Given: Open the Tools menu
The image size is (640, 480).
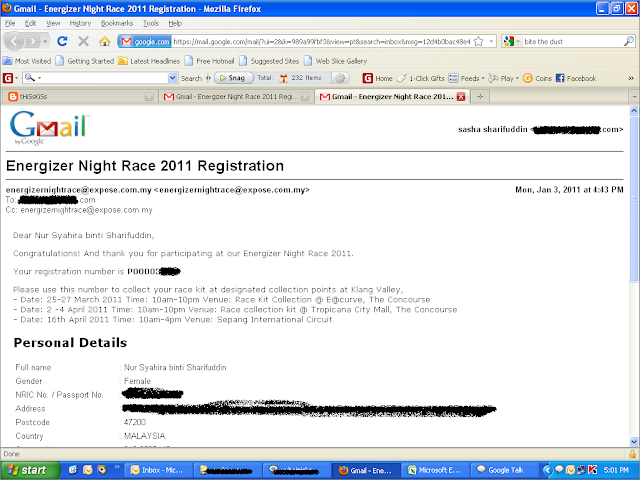Looking at the screenshot, I should point(151,23).
